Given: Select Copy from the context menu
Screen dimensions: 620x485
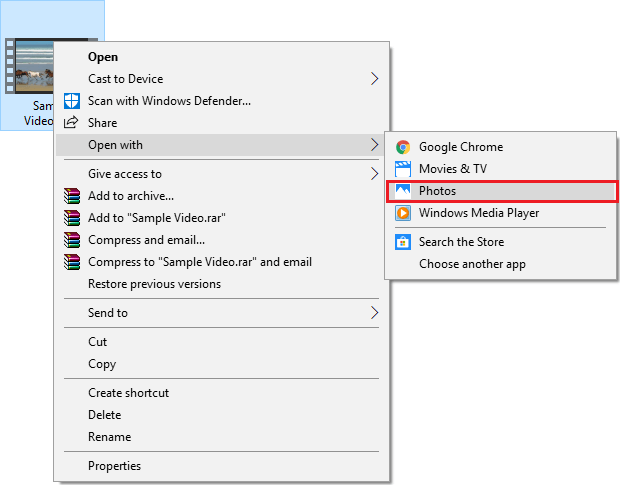Looking at the screenshot, I should (221, 364).
